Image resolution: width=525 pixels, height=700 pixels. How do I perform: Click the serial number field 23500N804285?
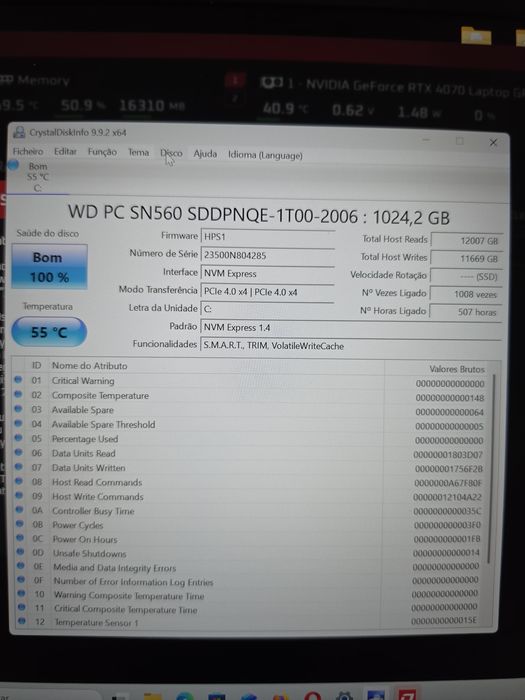tap(267, 255)
